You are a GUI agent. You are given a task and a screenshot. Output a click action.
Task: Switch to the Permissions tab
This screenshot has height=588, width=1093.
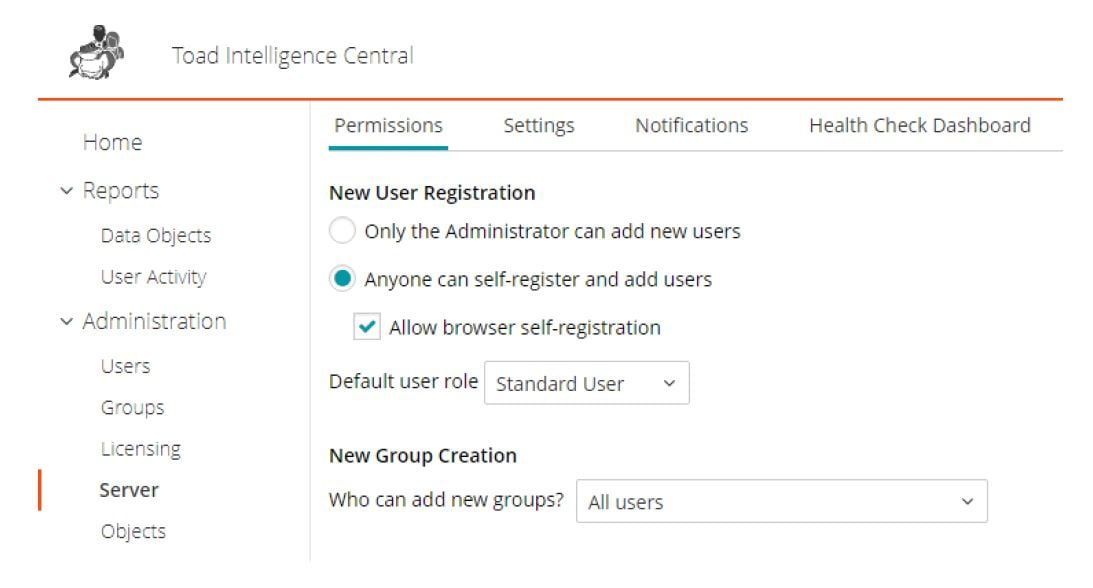point(388,125)
